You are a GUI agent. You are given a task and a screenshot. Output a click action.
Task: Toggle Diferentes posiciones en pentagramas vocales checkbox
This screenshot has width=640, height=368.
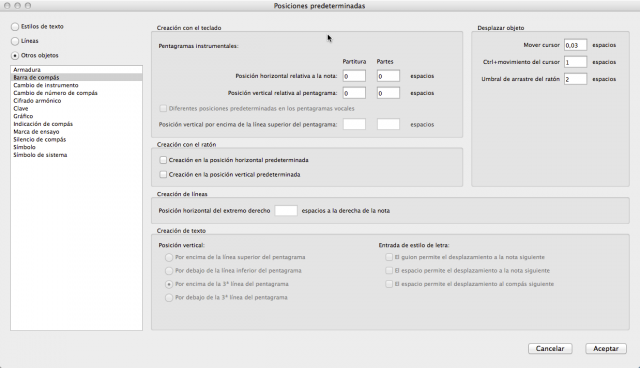(163, 109)
